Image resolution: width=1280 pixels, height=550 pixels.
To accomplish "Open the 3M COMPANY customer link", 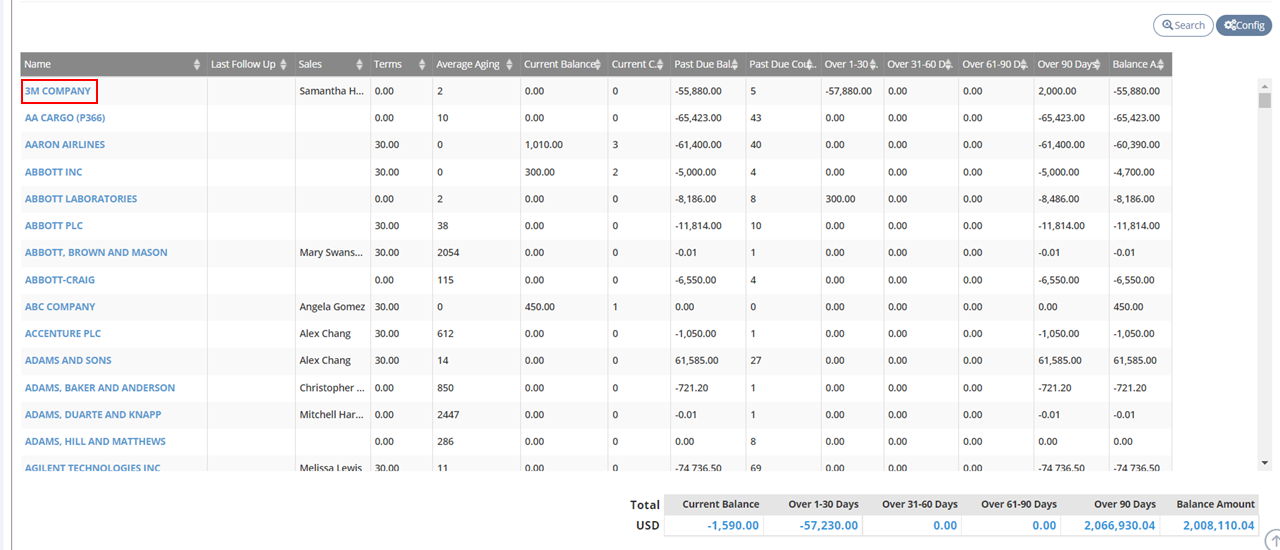I will click(x=58, y=91).
